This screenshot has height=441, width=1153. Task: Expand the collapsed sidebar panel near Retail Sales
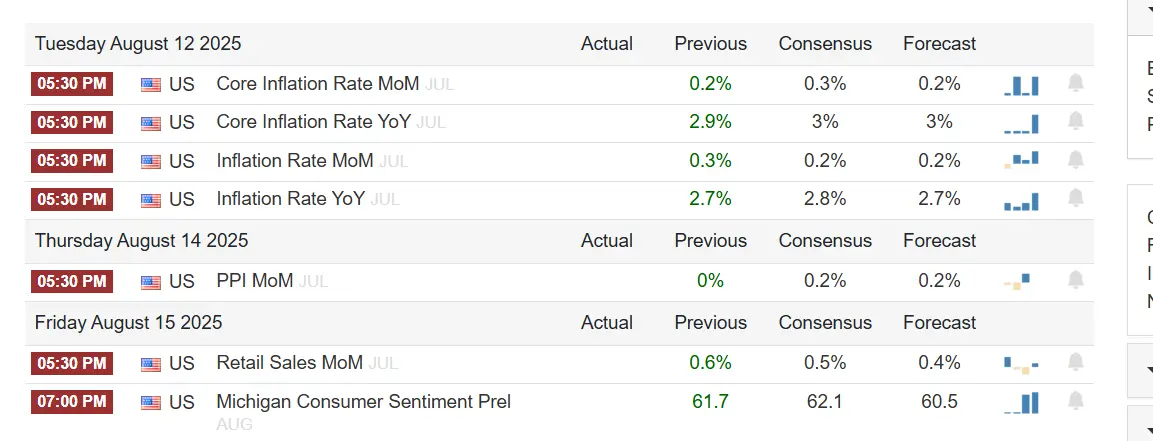[x=1147, y=369]
